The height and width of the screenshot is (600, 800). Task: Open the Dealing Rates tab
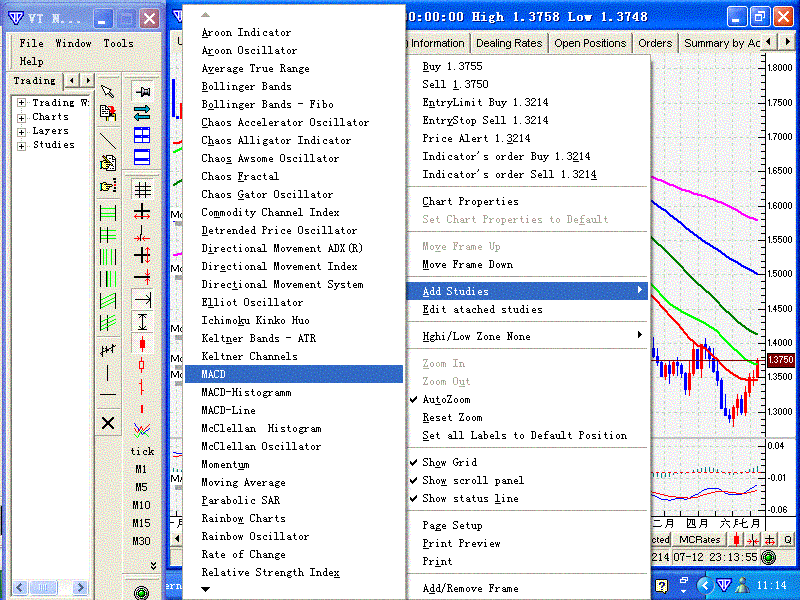click(509, 43)
